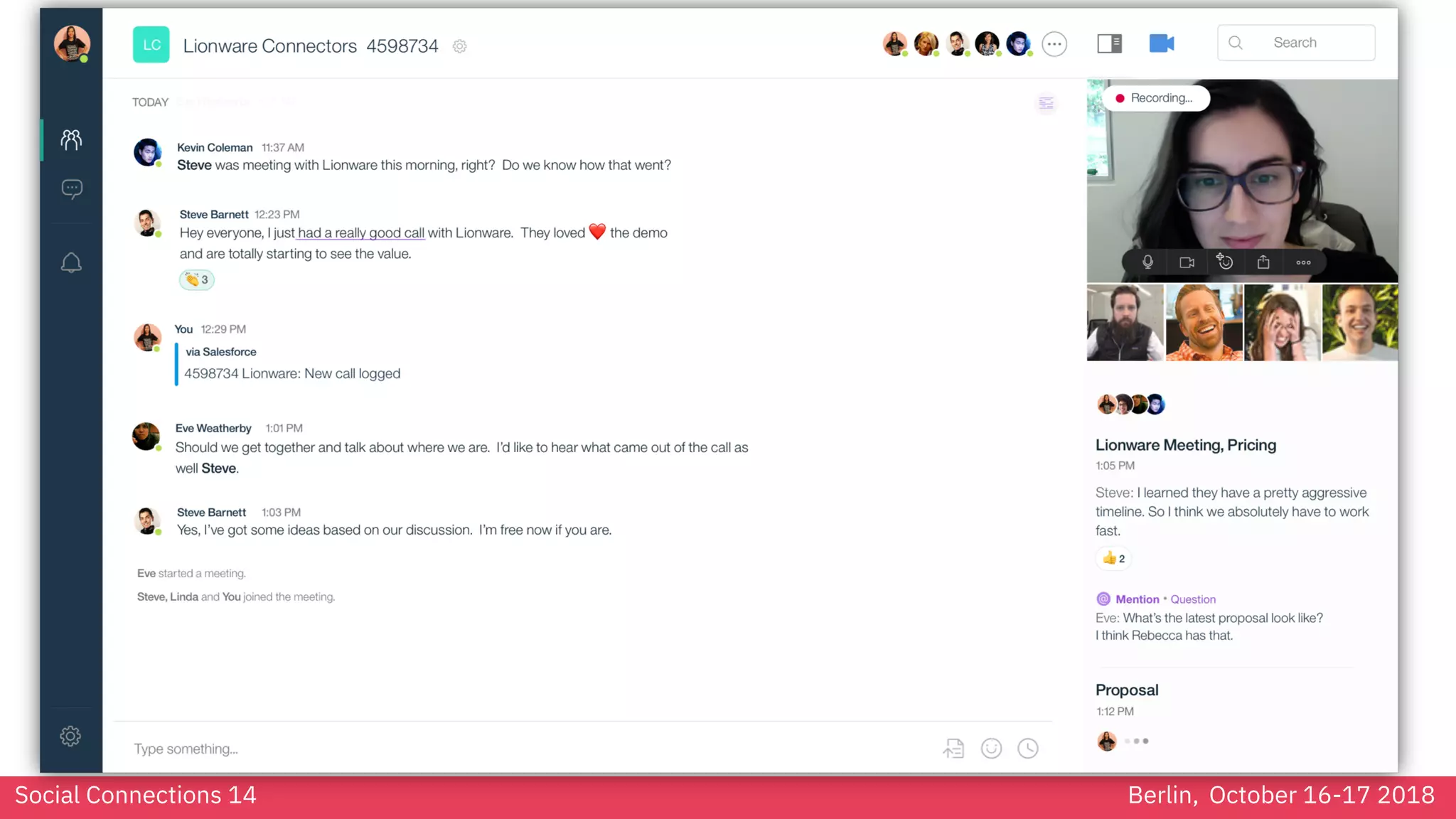This screenshot has height=819, width=1456.
Task: Click the clock icon in message bar
Action: [1028, 748]
